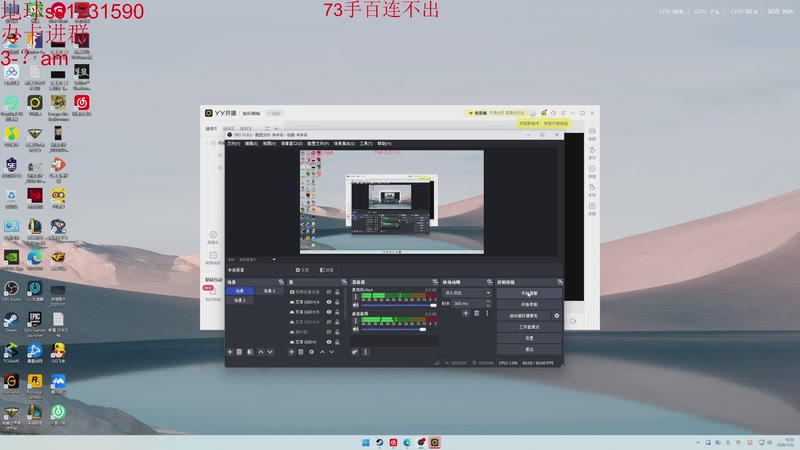The width and height of the screenshot is (800, 450).
Task: Remove the transition with the trash icon
Action: click(x=477, y=313)
